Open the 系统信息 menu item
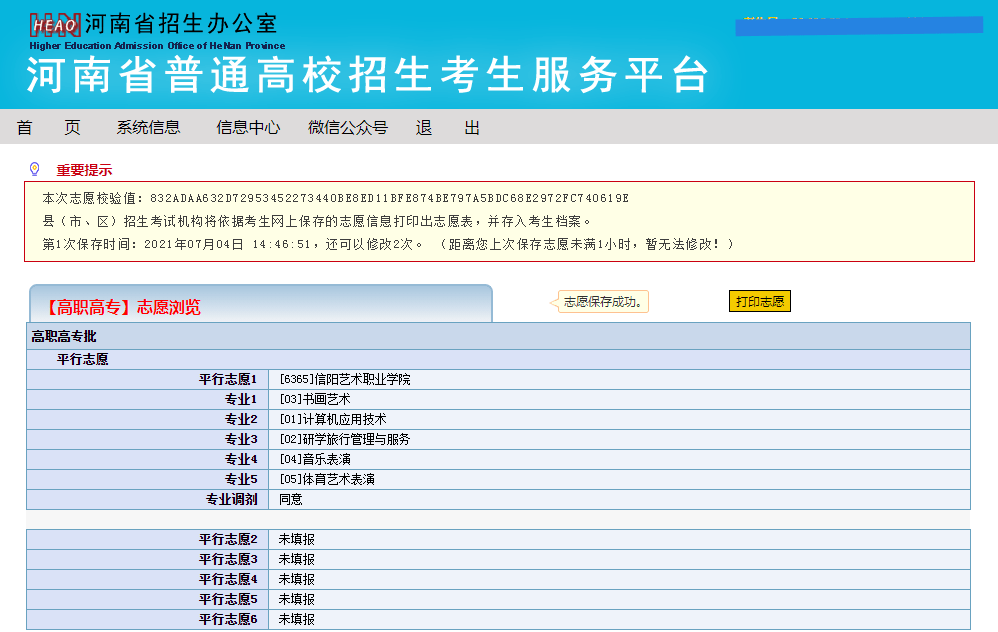998x632 pixels. pos(148,127)
